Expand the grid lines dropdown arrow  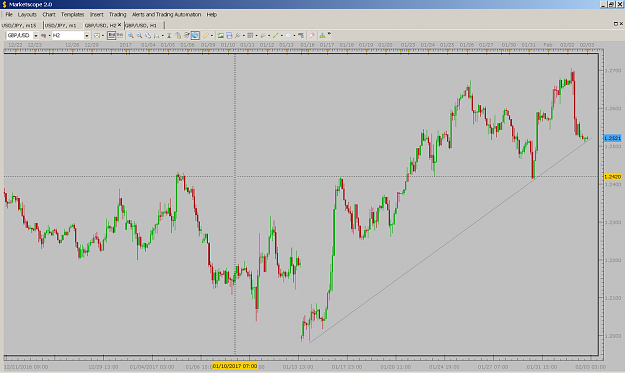(256, 35)
